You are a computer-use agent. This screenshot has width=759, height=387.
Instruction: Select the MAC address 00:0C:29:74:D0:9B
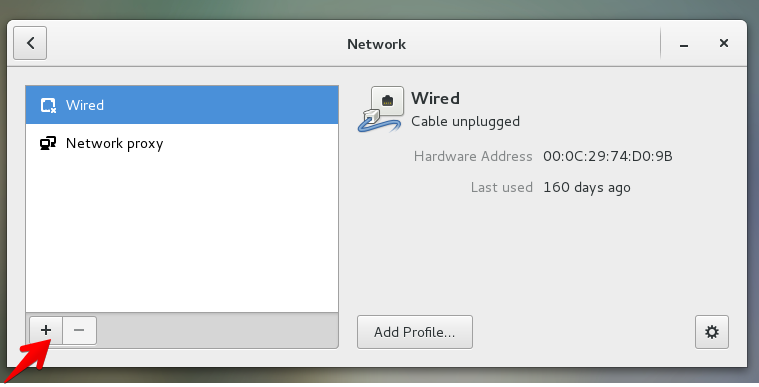pos(607,156)
